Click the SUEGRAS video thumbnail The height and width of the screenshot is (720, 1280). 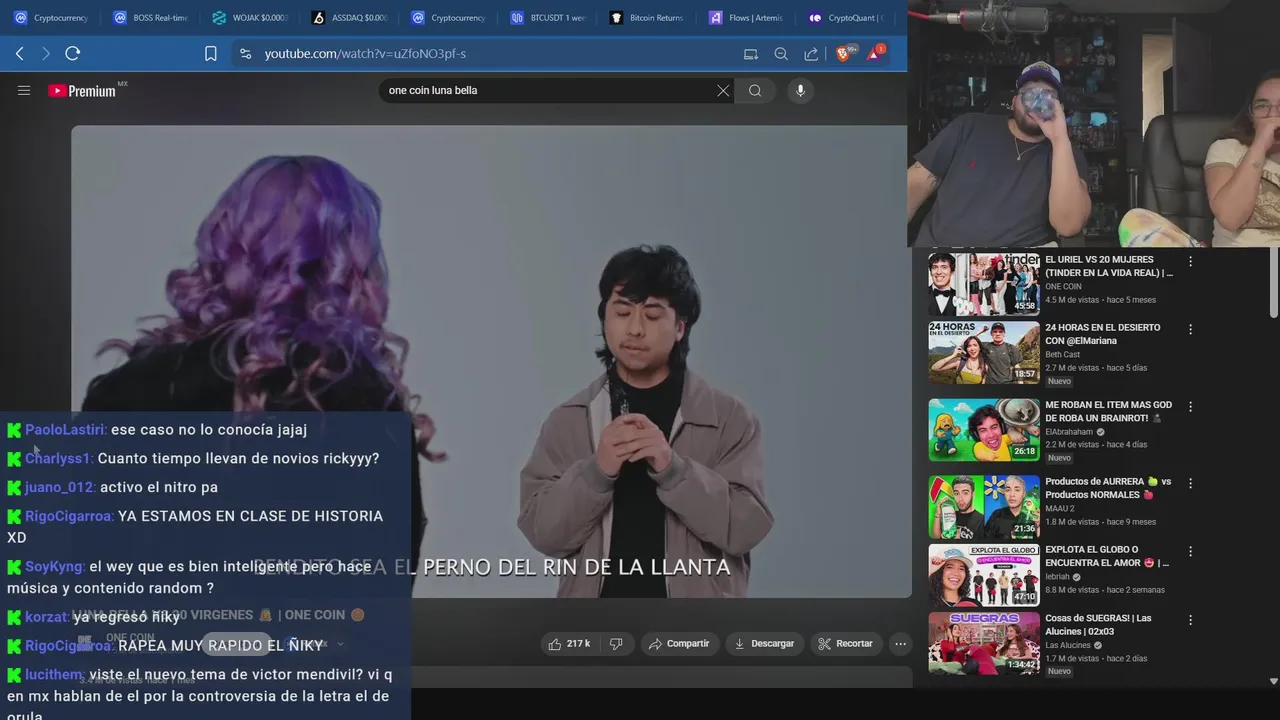[984, 642]
